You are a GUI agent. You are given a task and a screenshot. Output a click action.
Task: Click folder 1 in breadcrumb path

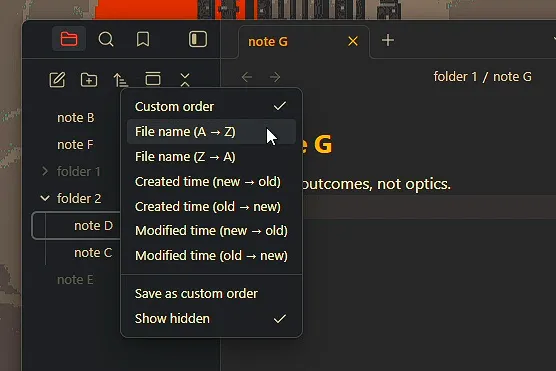coord(455,77)
